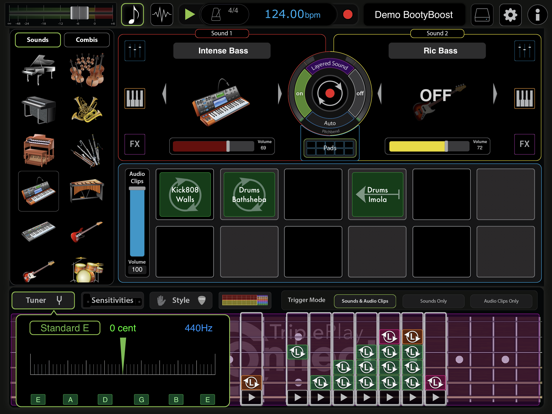Go to previous Sound 2 instrument arrow

coord(380,94)
